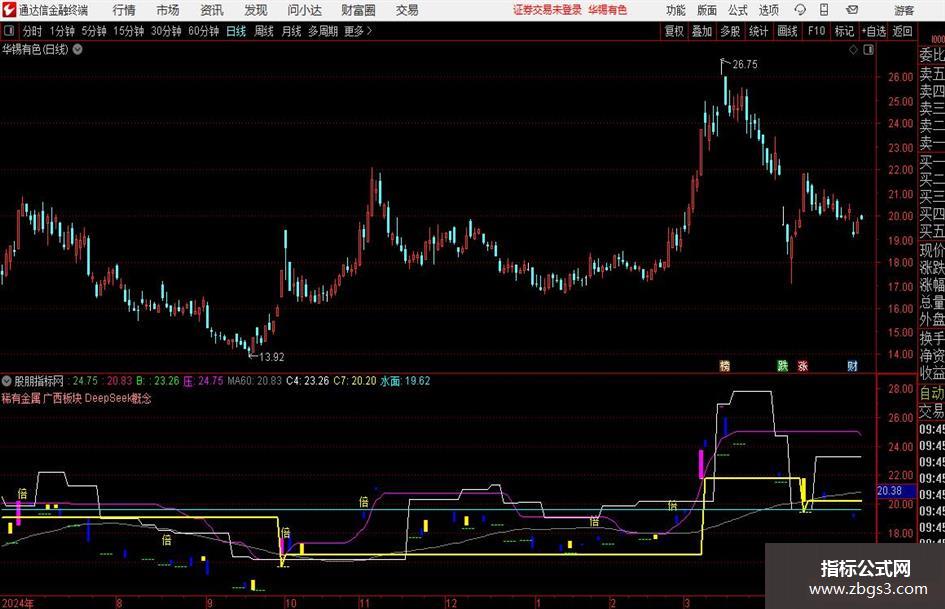Click the red 涨 marker icon
The image size is (945, 609).
(x=803, y=366)
